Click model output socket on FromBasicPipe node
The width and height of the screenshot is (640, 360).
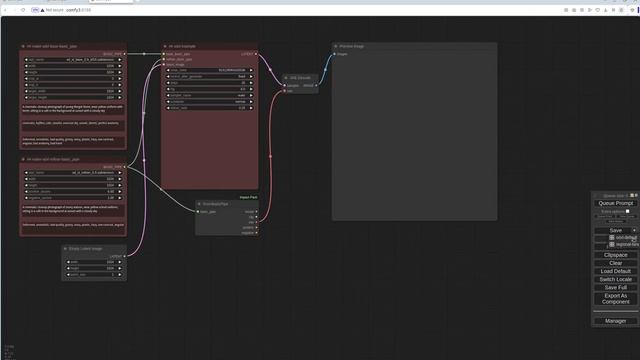click(256, 212)
